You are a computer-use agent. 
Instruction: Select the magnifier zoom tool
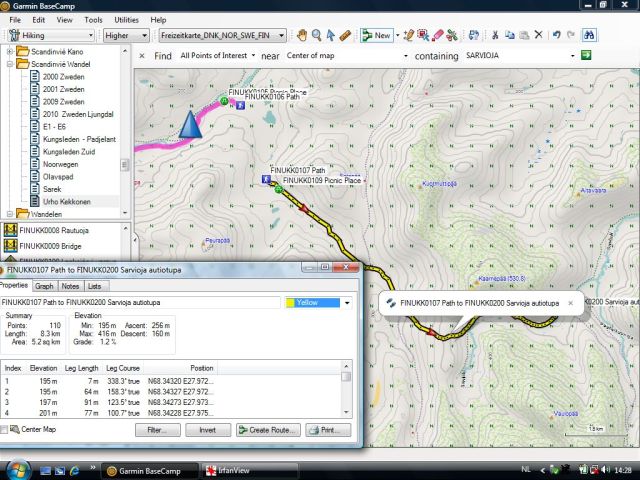pos(316,35)
